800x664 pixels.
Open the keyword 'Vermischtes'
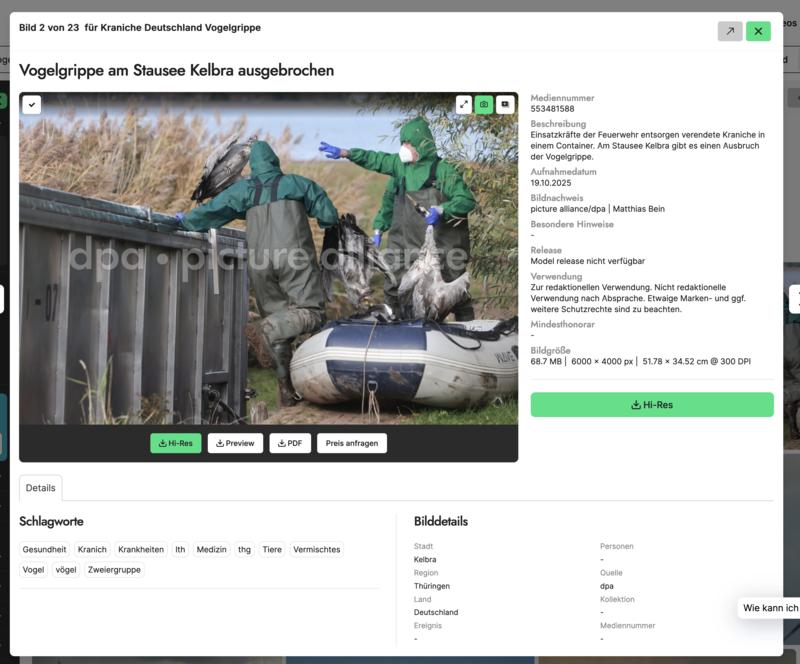pyautogui.click(x=318, y=549)
